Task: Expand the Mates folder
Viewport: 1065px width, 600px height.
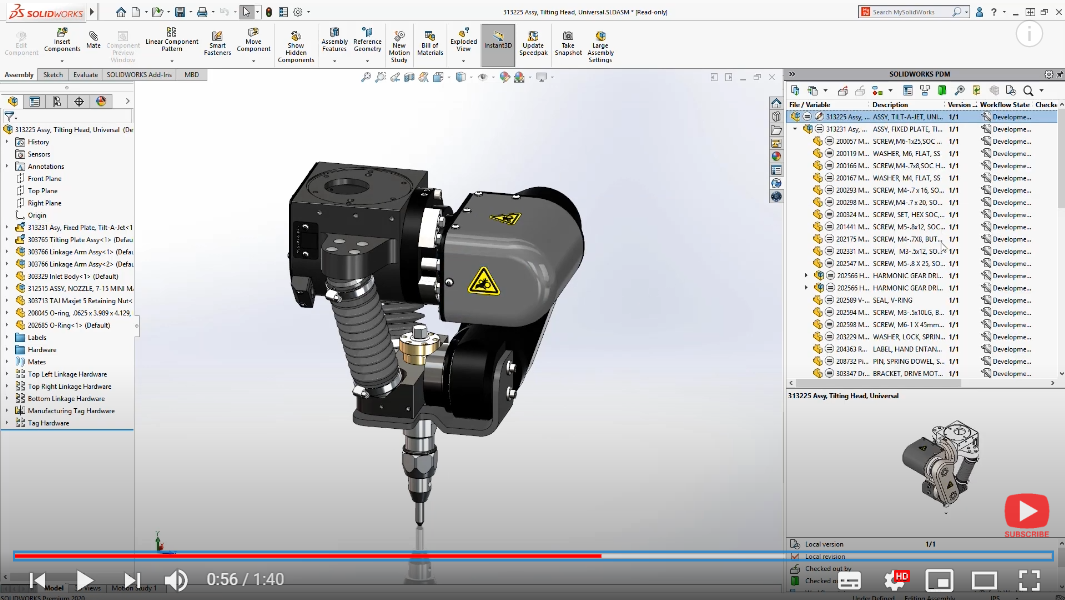Action: point(8,361)
